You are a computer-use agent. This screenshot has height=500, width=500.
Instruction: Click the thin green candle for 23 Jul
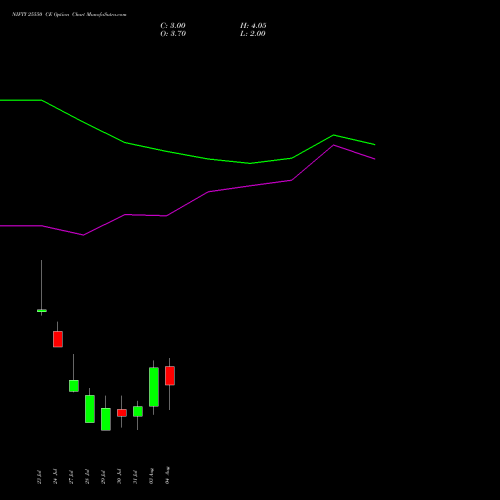(42, 311)
